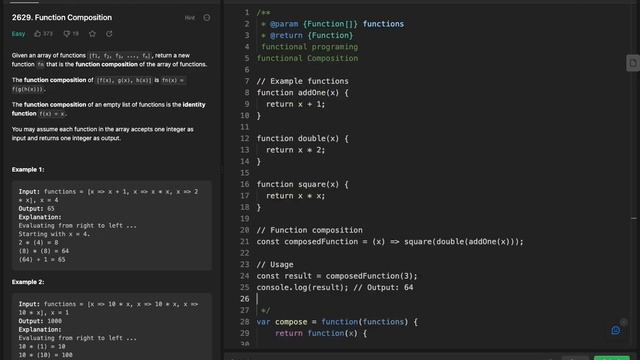Click "Starting with x = 4." in Example 1
640x360 pixels.
(54, 234)
